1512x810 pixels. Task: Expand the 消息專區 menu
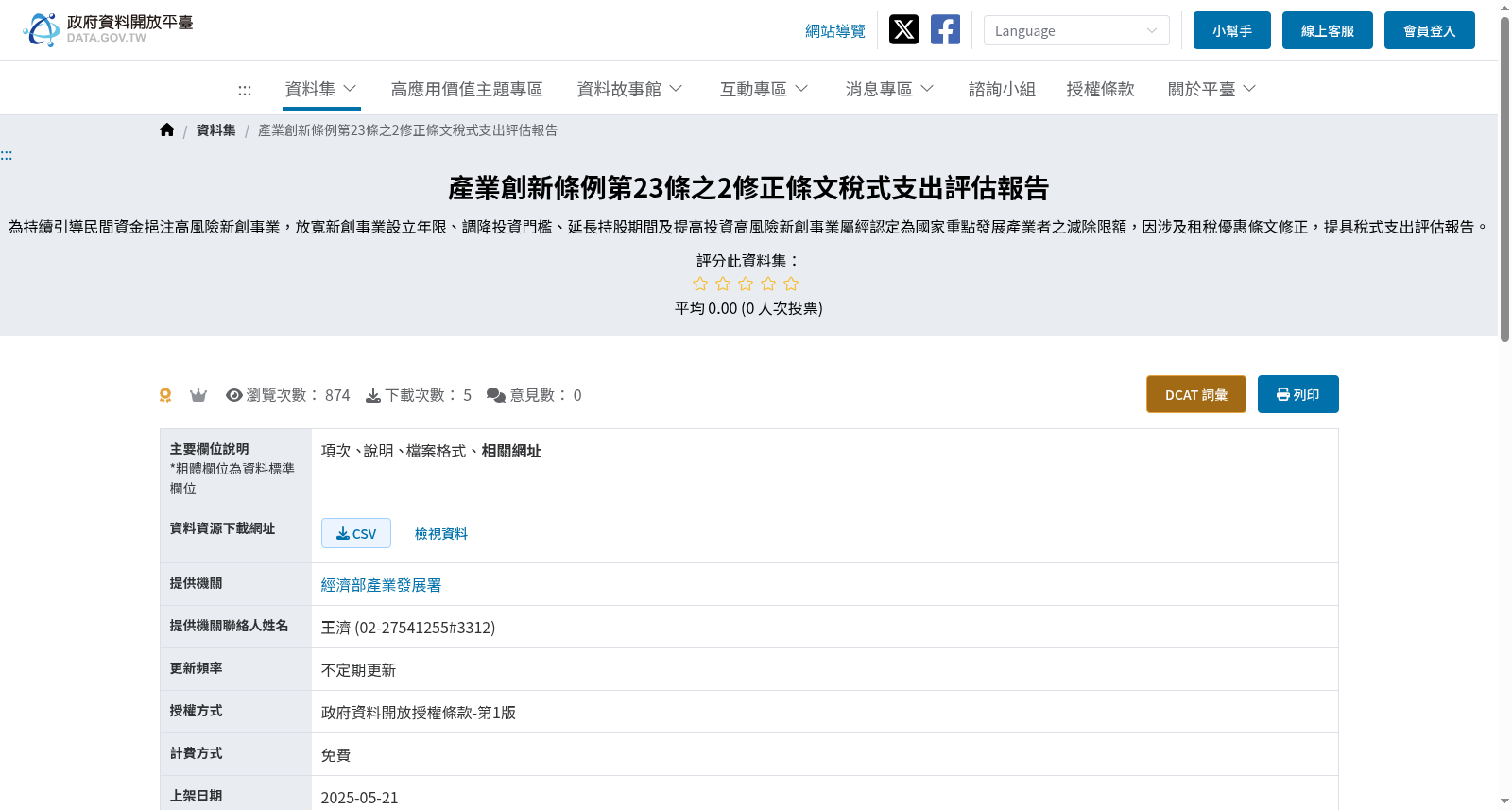[x=889, y=89]
